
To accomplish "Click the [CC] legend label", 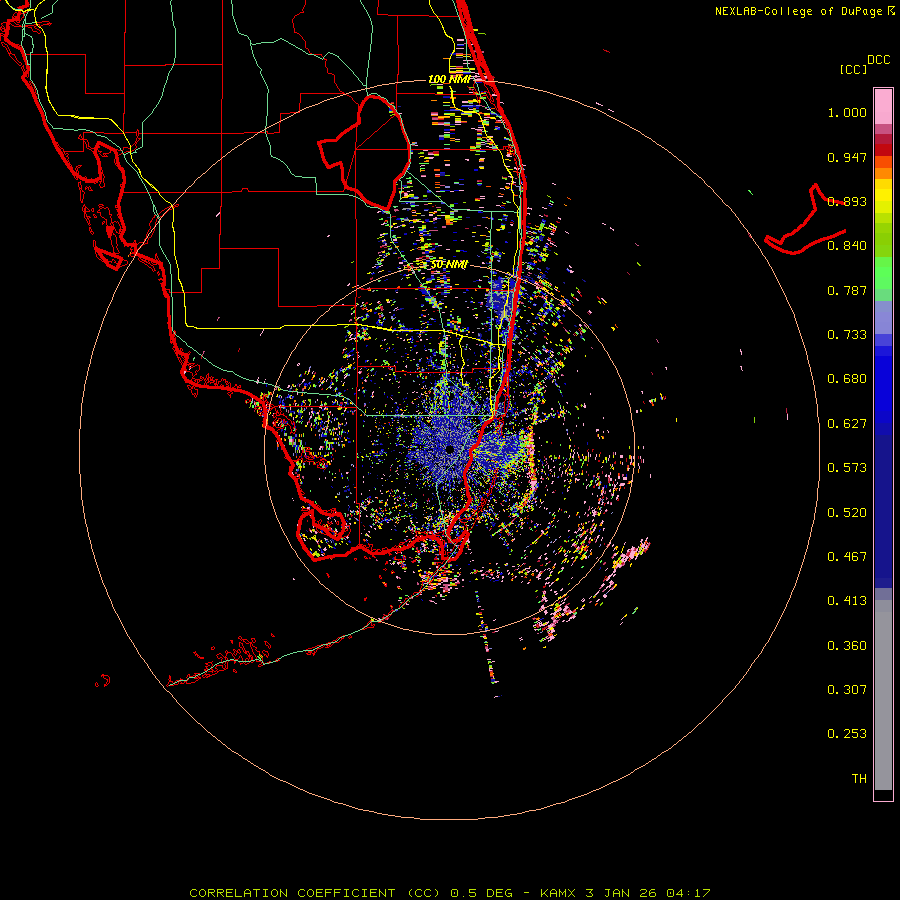I will pos(853,69).
